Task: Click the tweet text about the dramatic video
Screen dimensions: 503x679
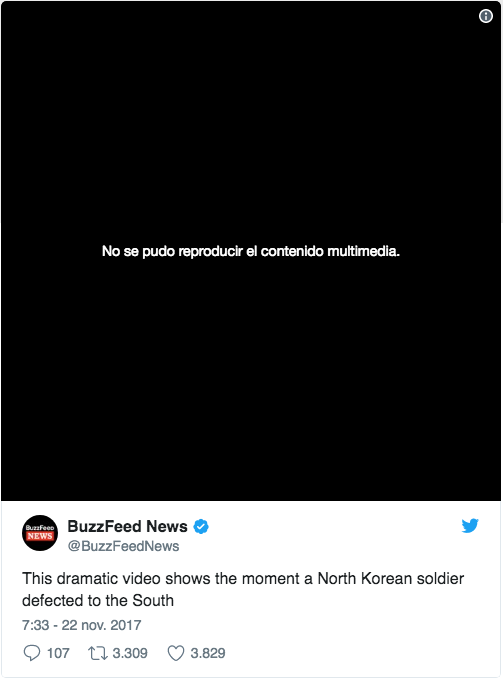Action: pos(243,589)
